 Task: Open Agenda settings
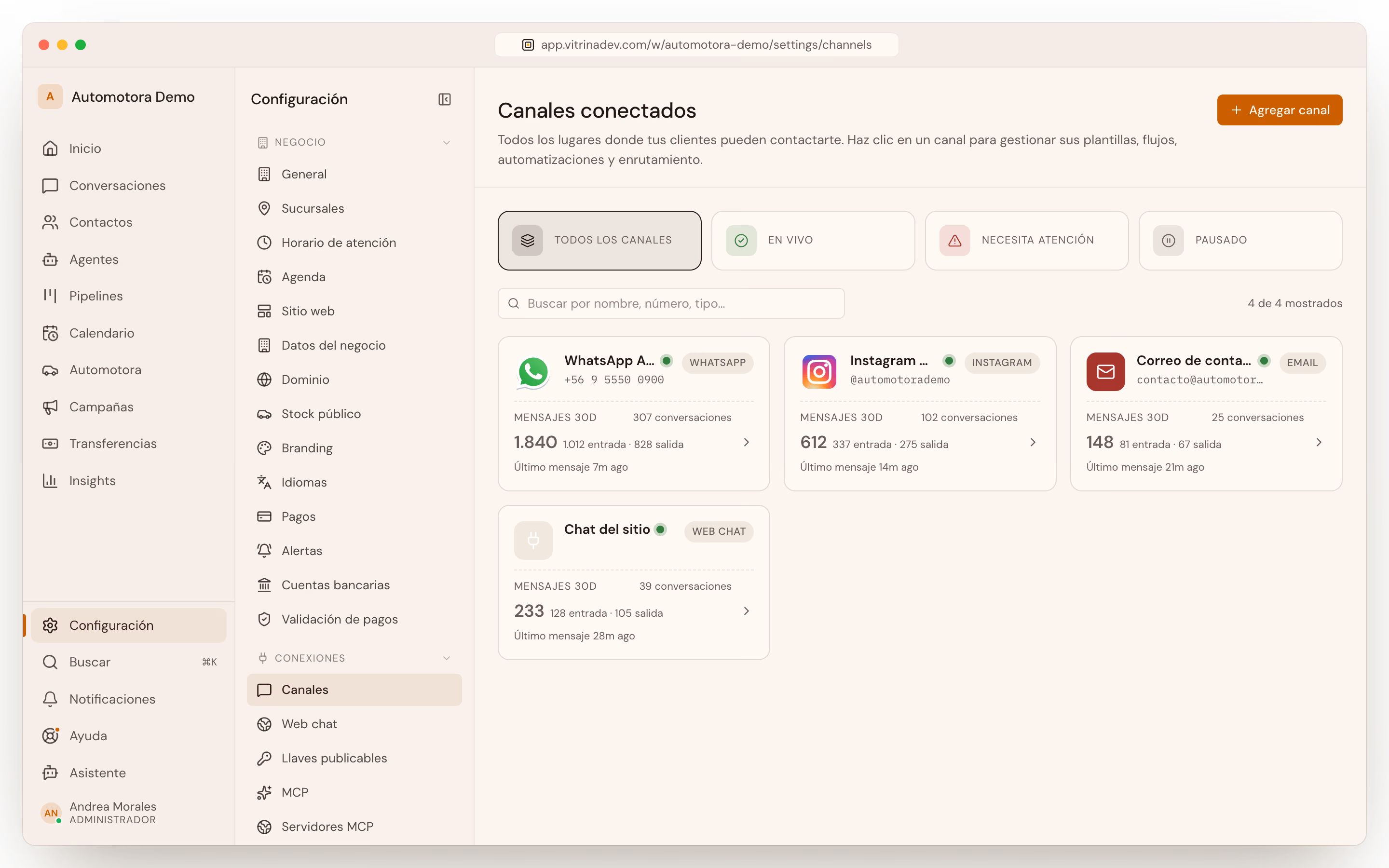click(354, 277)
